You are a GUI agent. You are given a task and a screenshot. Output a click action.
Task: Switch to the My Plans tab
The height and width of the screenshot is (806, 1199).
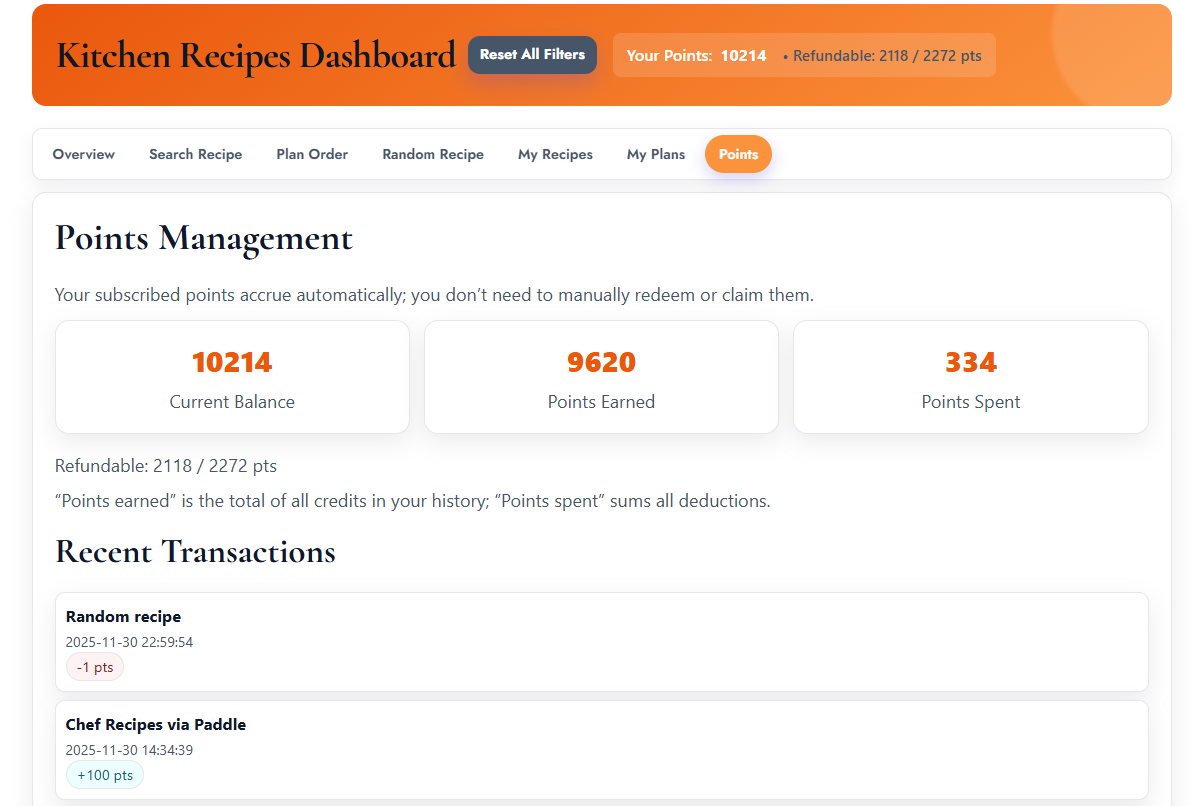655,154
